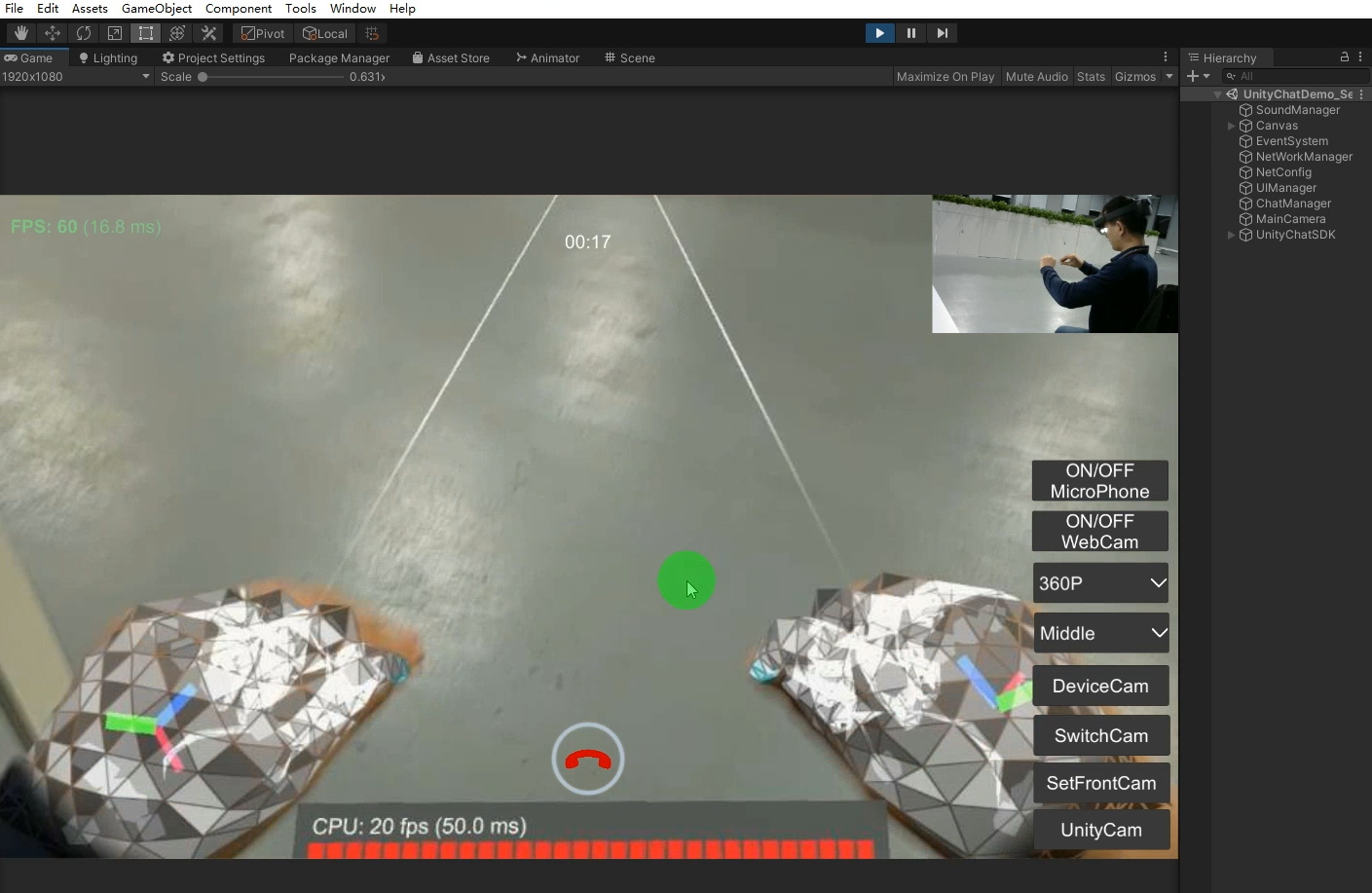Switch to the Animator tab
Image resolution: width=1372 pixels, height=893 pixels.
tap(547, 58)
